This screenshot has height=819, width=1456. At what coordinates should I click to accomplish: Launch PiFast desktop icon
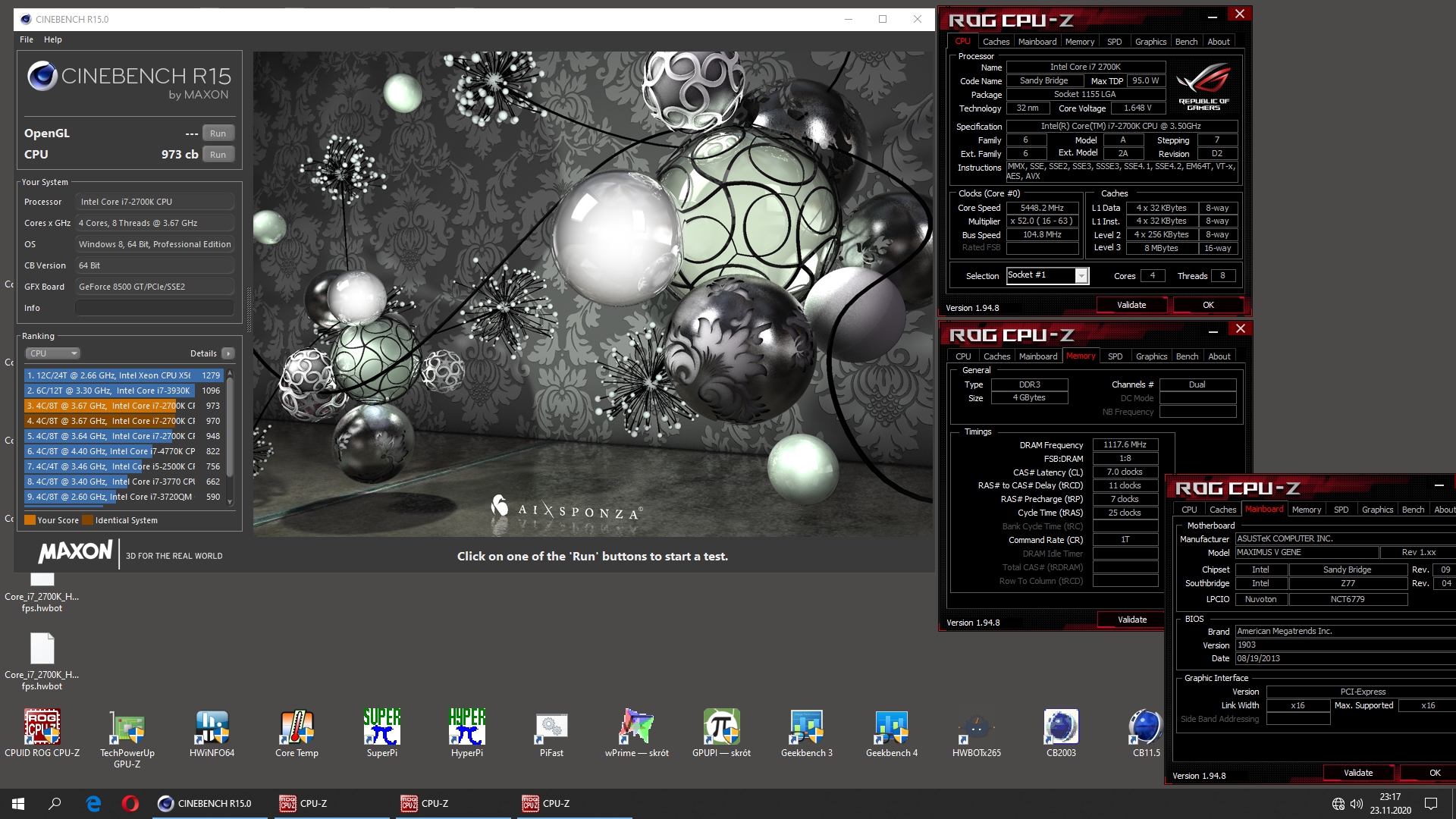pyautogui.click(x=552, y=733)
